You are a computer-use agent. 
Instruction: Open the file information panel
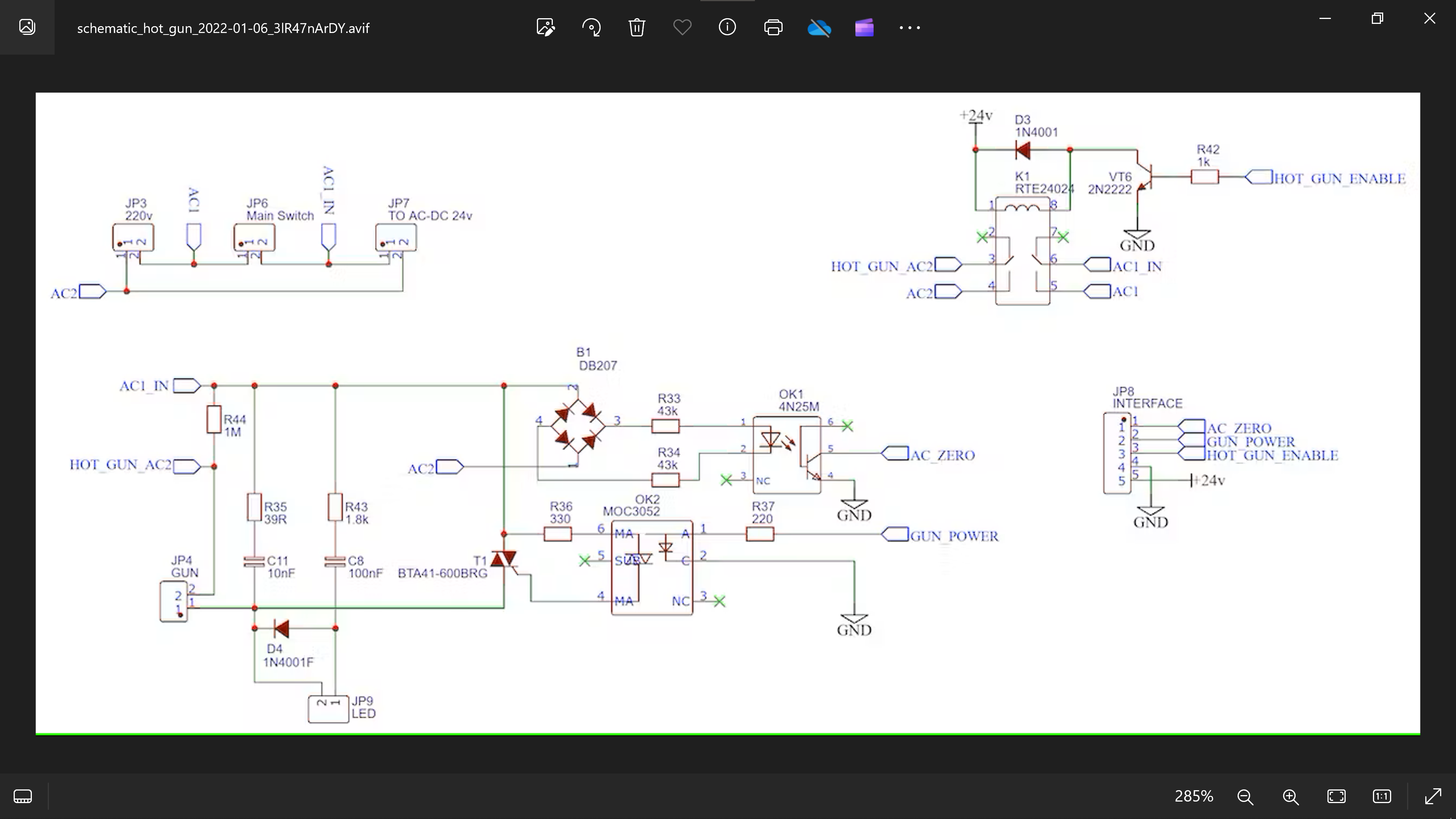(x=728, y=27)
